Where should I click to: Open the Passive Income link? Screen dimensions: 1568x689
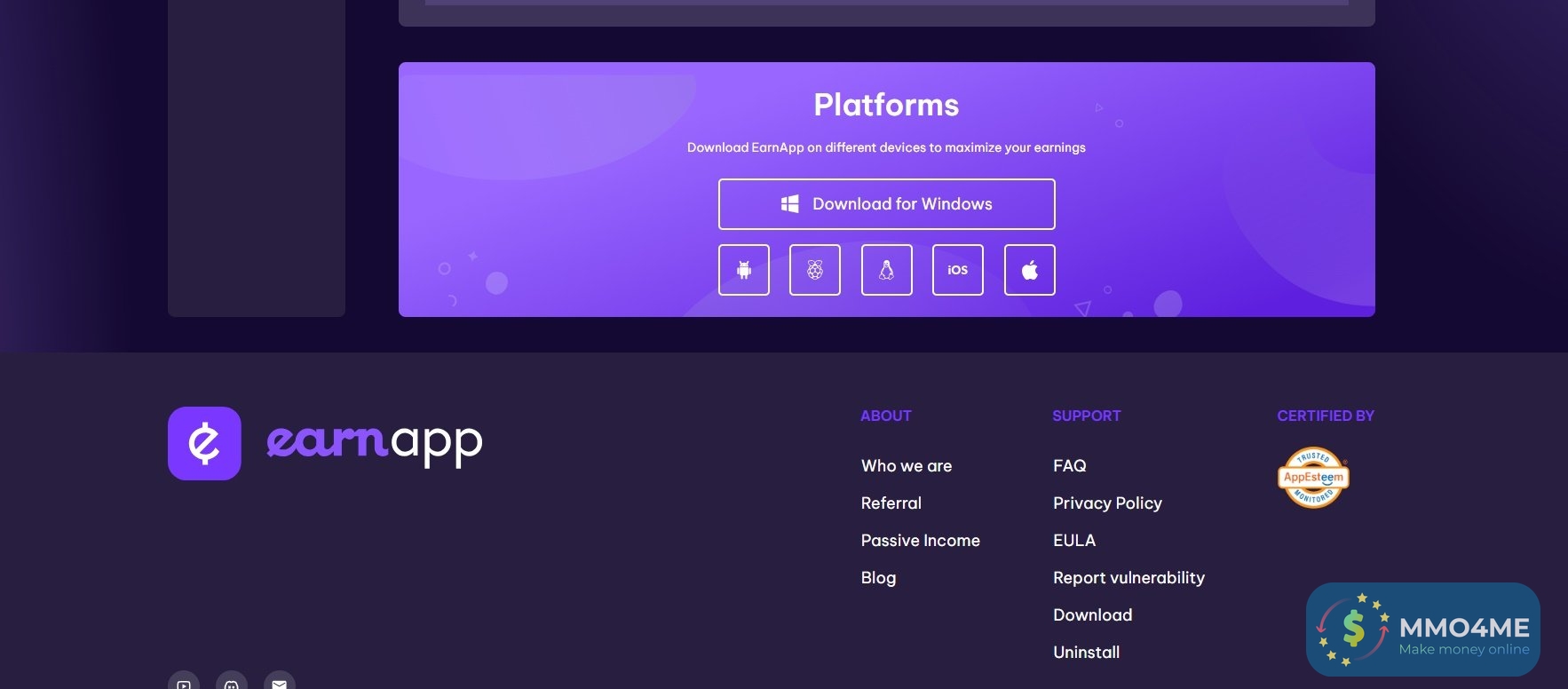pos(921,541)
